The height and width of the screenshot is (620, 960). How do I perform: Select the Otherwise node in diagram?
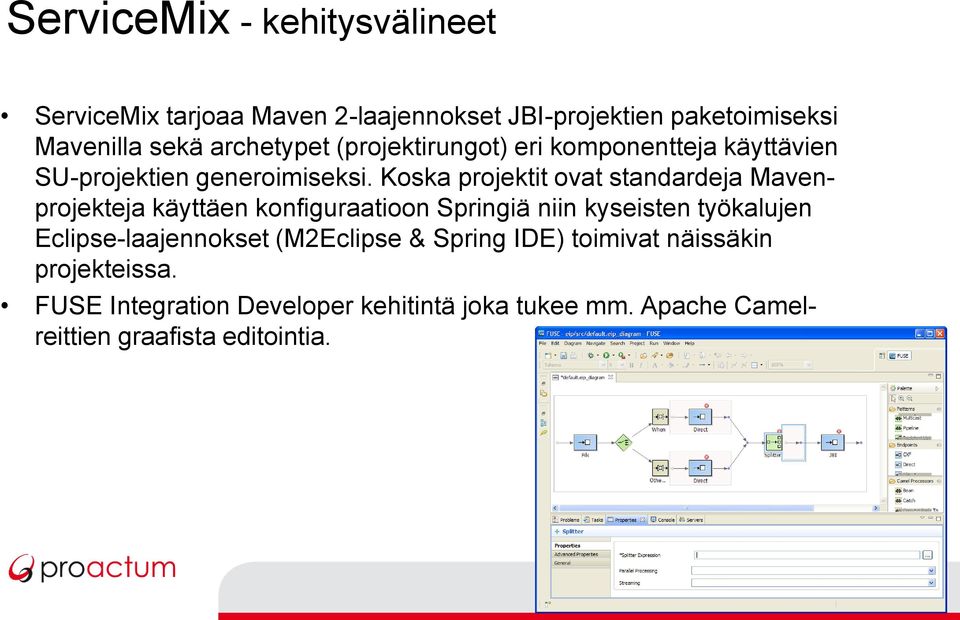pyautogui.click(x=659, y=468)
